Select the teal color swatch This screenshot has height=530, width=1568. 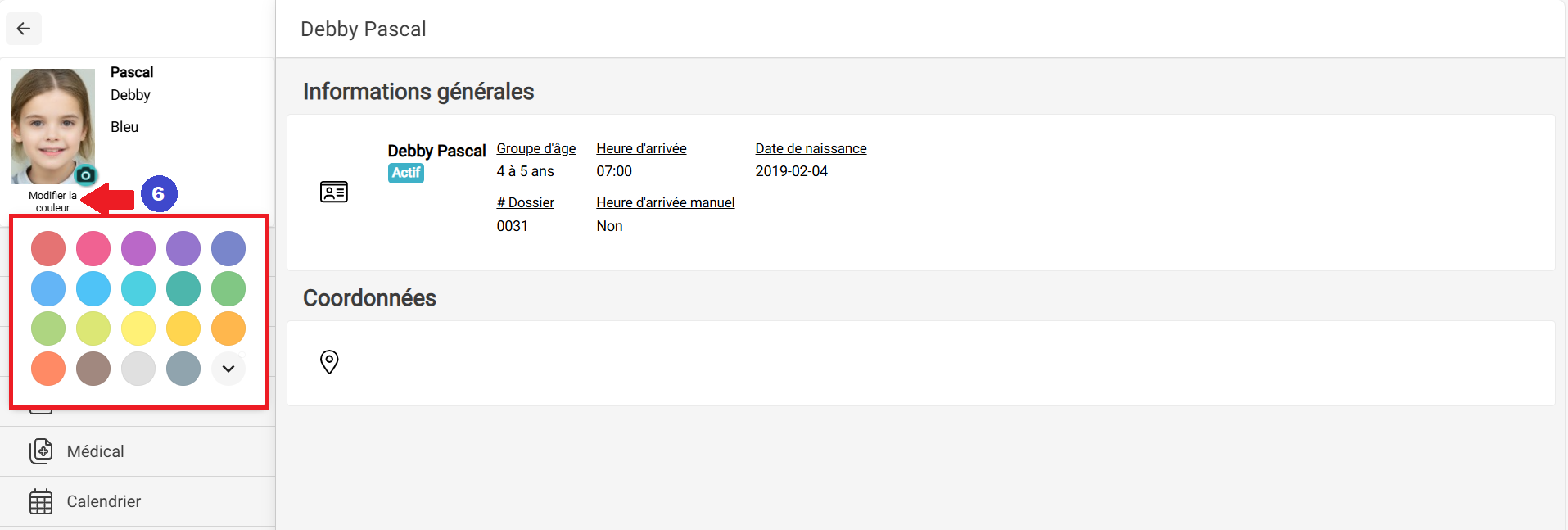pyautogui.click(x=183, y=288)
